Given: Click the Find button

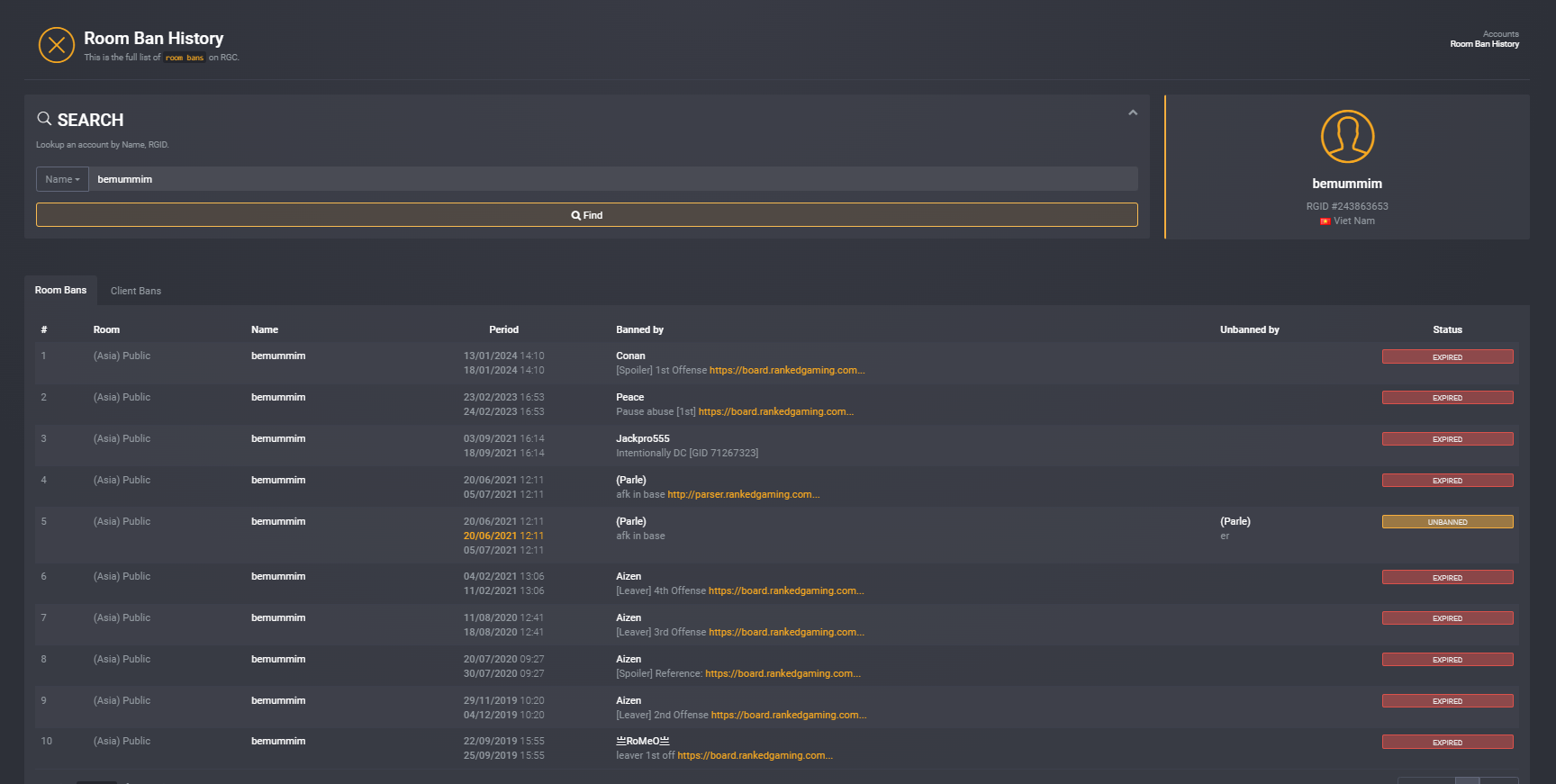Looking at the screenshot, I should point(587,215).
